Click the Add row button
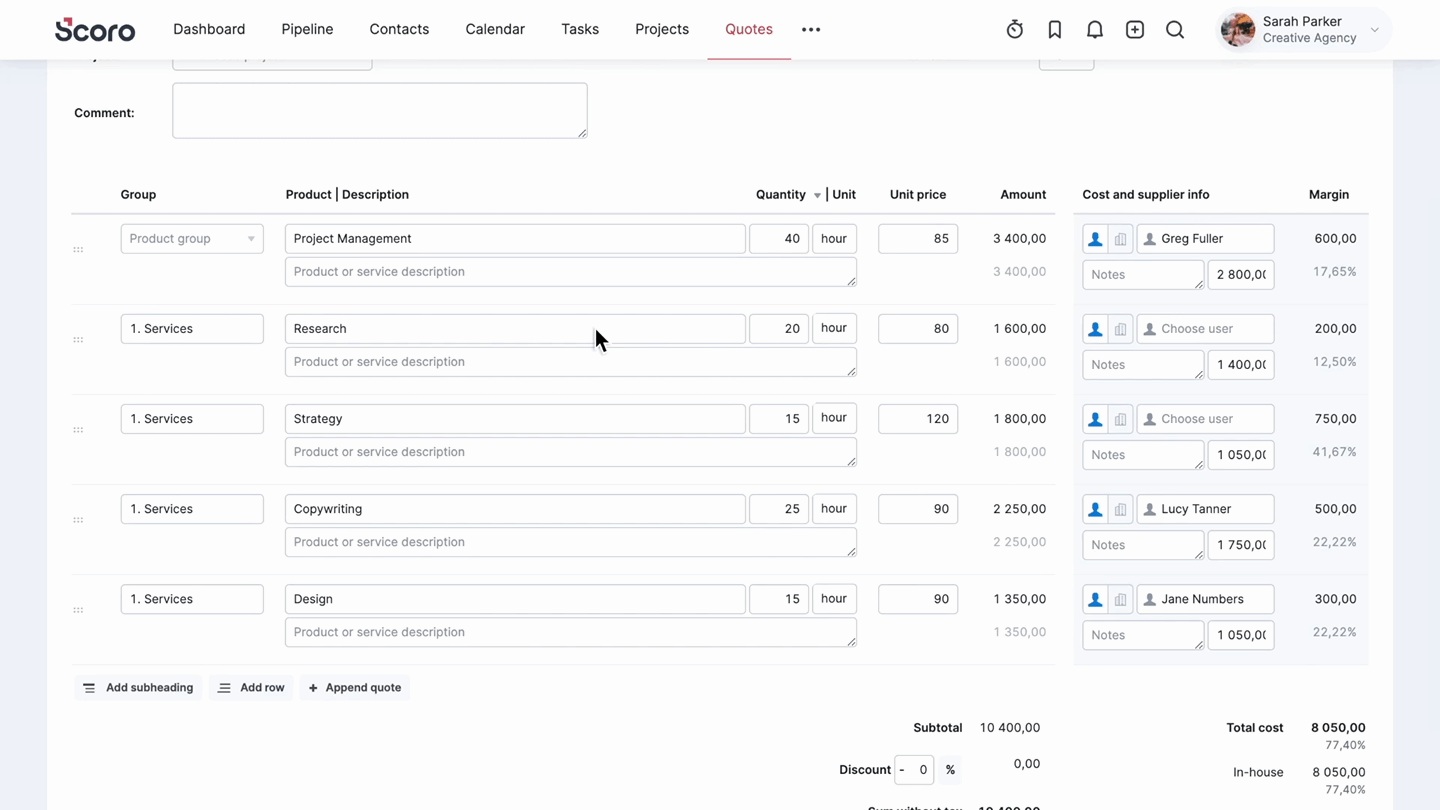This screenshot has width=1440, height=810. coord(251,688)
